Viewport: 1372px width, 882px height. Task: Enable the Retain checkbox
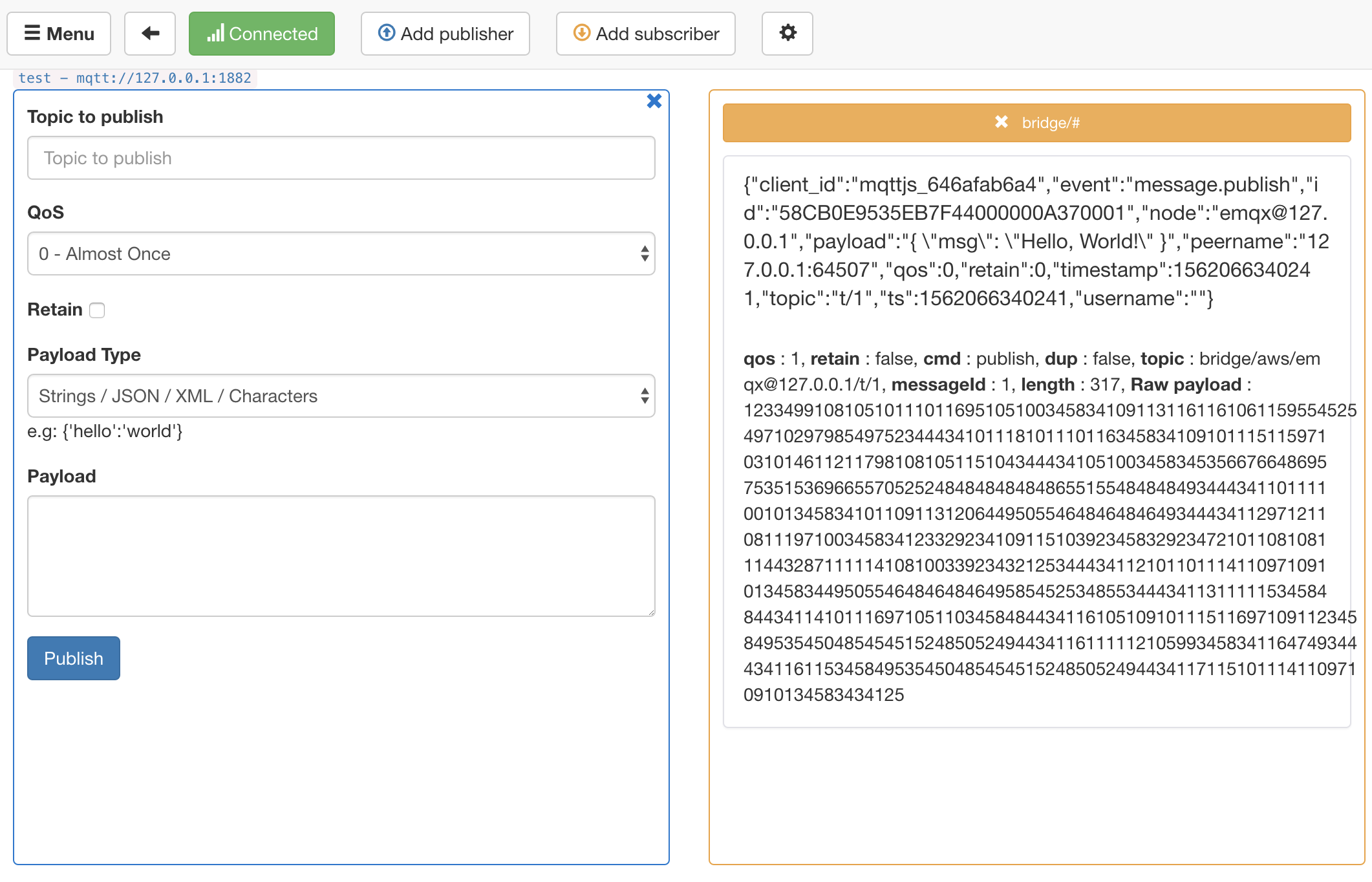point(97,310)
